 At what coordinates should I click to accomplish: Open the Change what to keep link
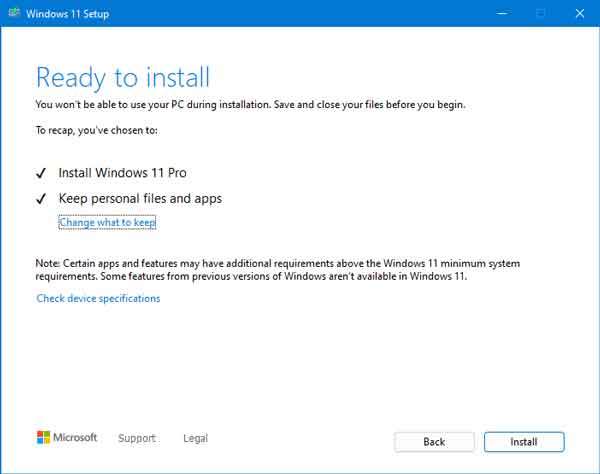pos(107,222)
